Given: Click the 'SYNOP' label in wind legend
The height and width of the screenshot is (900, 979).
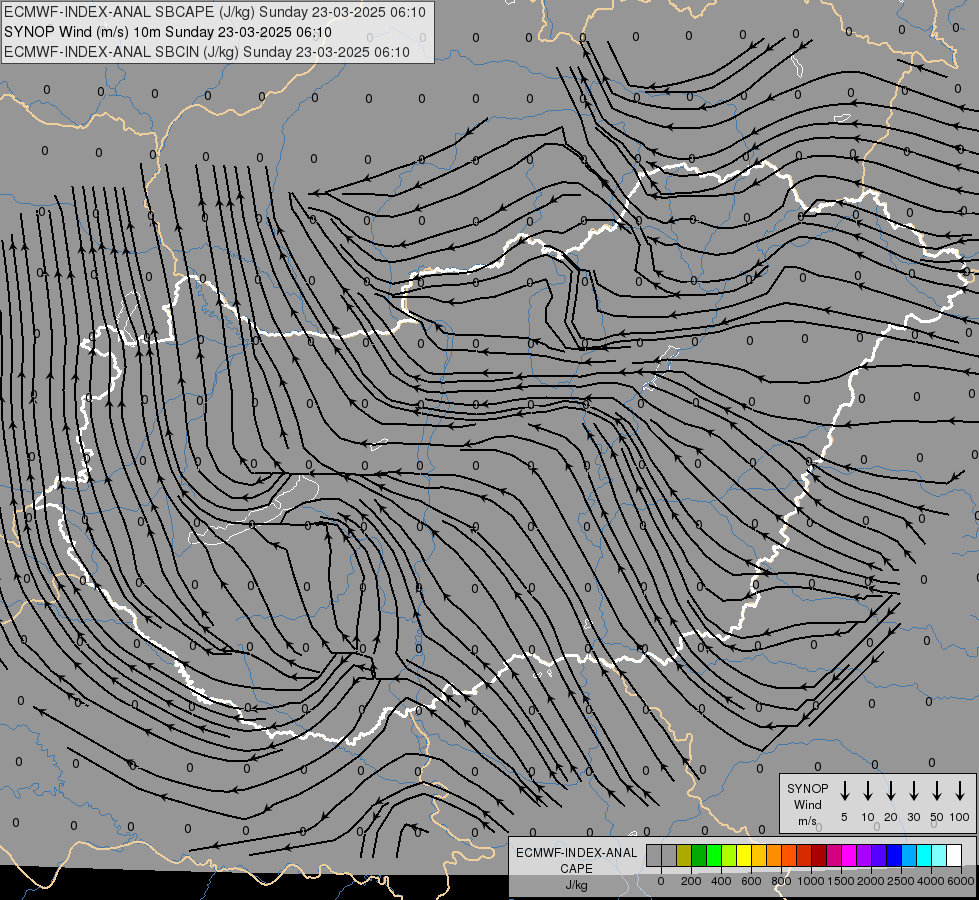Looking at the screenshot, I should tap(807, 789).
